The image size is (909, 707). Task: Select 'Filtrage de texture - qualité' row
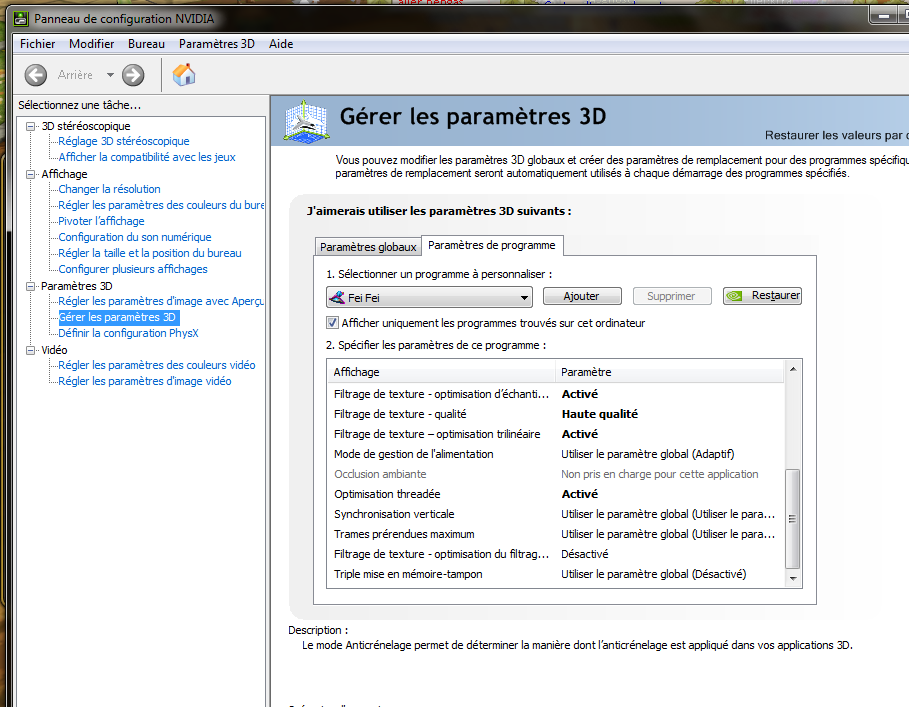pos(555,414)
